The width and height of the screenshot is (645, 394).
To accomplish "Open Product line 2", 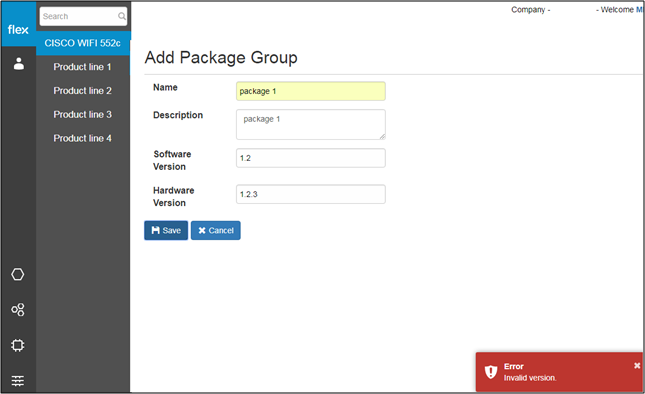I will [x=83, y=91].
